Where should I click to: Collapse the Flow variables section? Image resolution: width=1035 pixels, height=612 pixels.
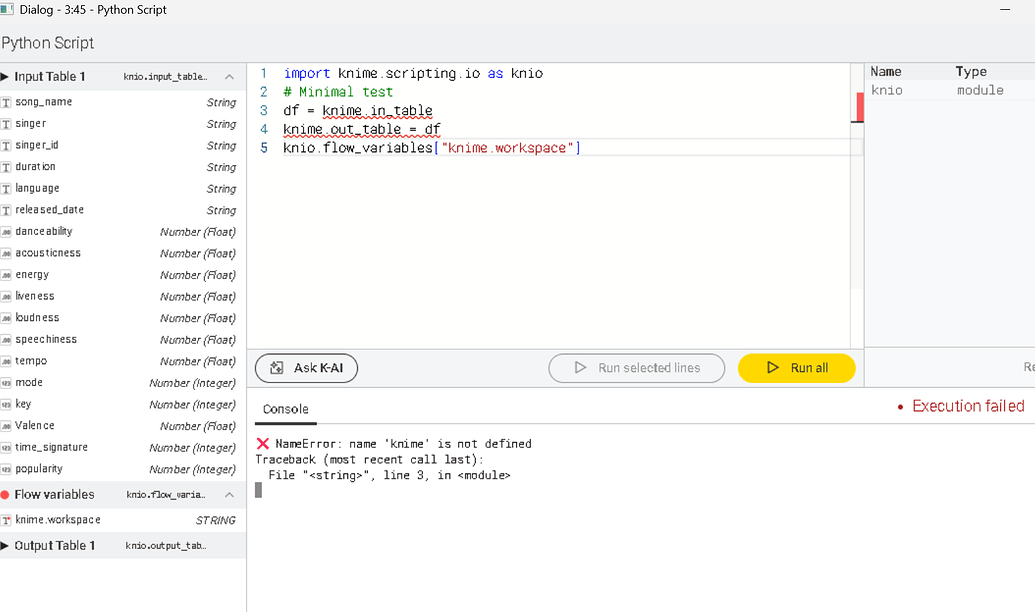[229, 494]
